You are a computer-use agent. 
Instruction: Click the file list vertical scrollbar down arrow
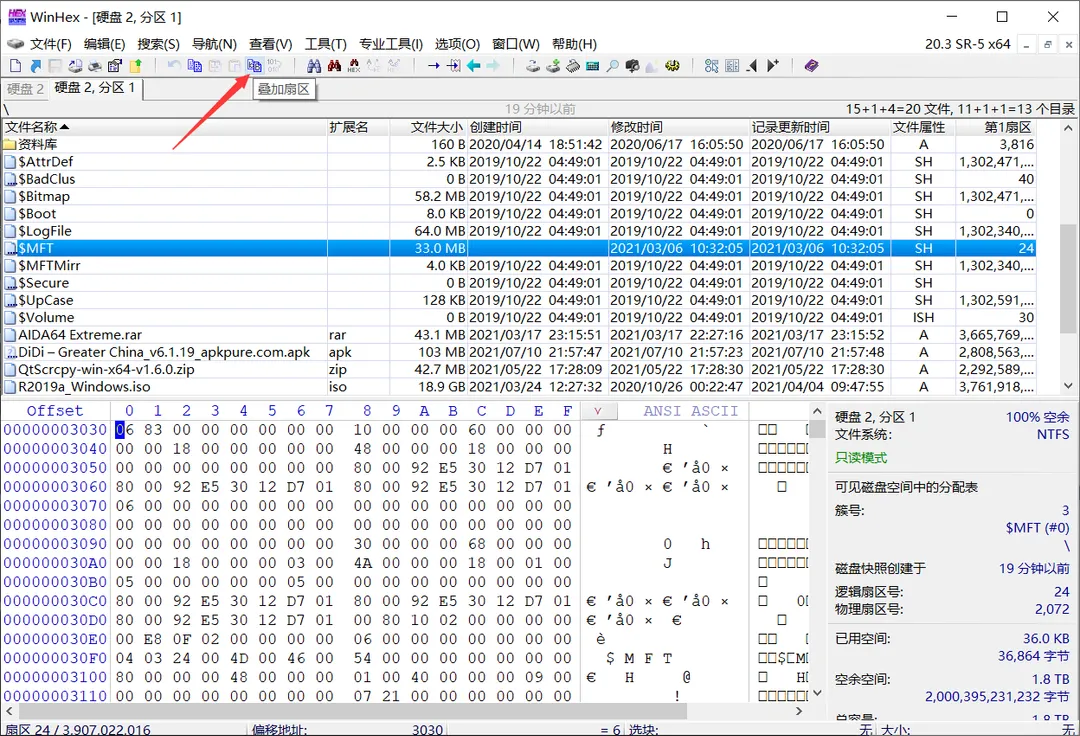tap(1068, 386)
